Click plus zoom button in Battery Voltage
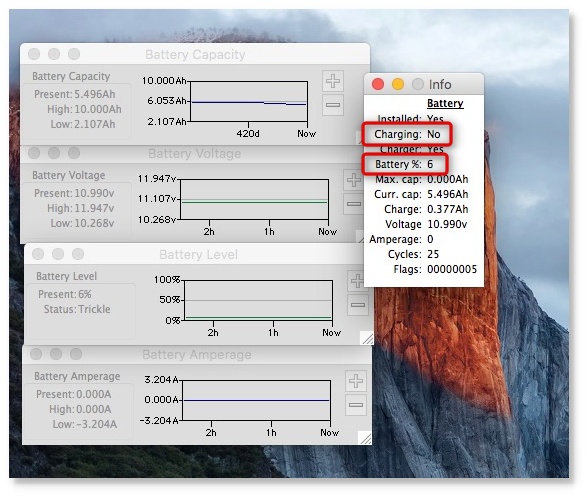This screenshot has height=497, width=588. [x=353, y=180]
